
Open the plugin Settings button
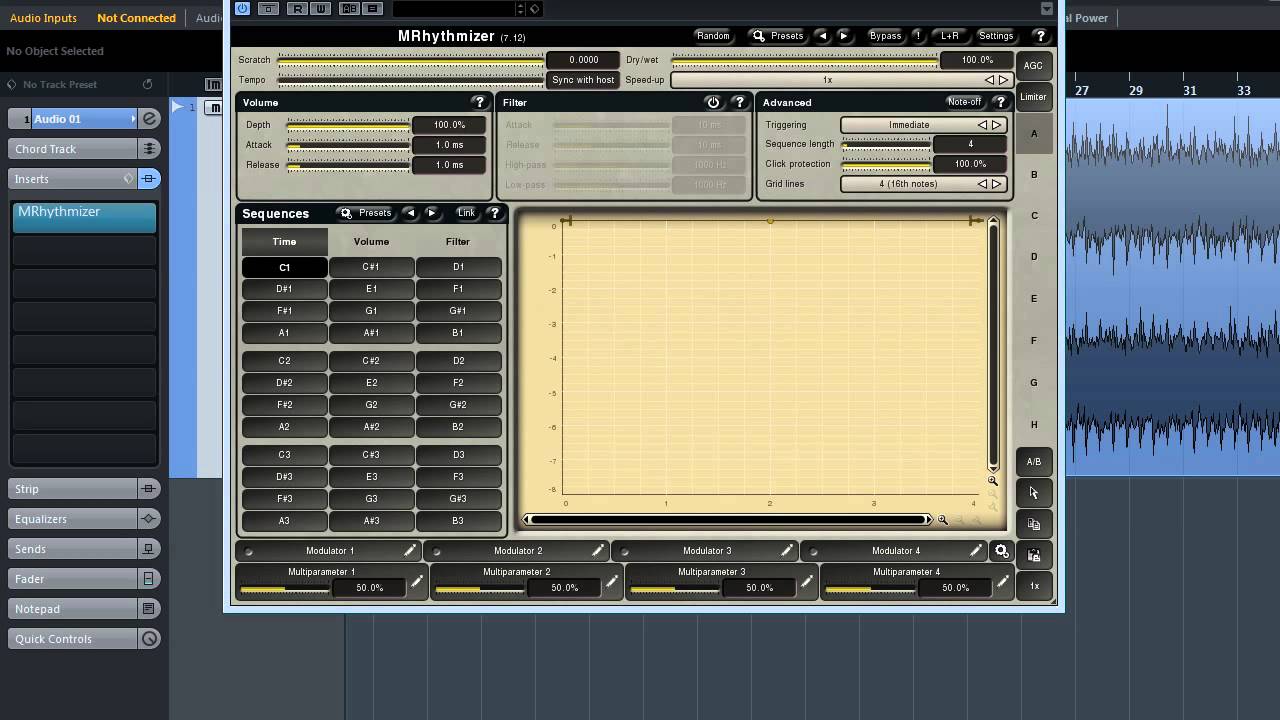click(996, 36)
